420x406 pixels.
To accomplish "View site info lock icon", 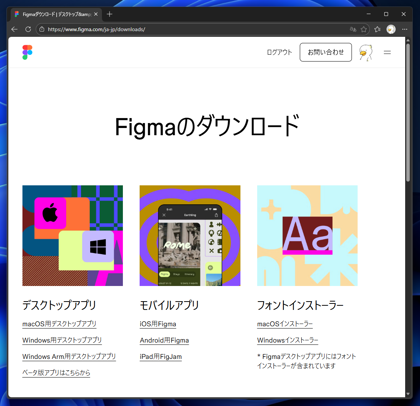I will pyautogui.click(x=41, y=29).
